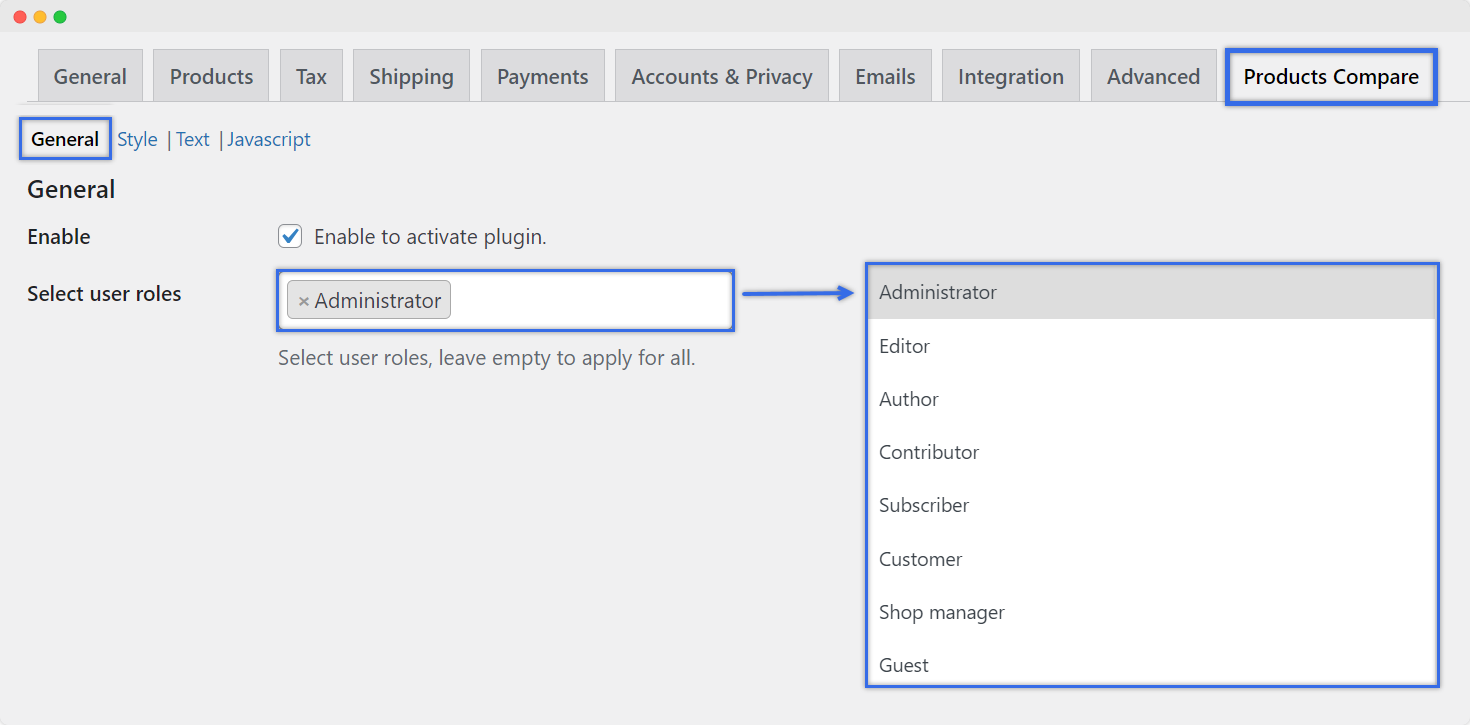Remove the Administrator tag using its x icon
This screenshot has width=1470, height=725.
pyautogui.click(x=303, y=301)
